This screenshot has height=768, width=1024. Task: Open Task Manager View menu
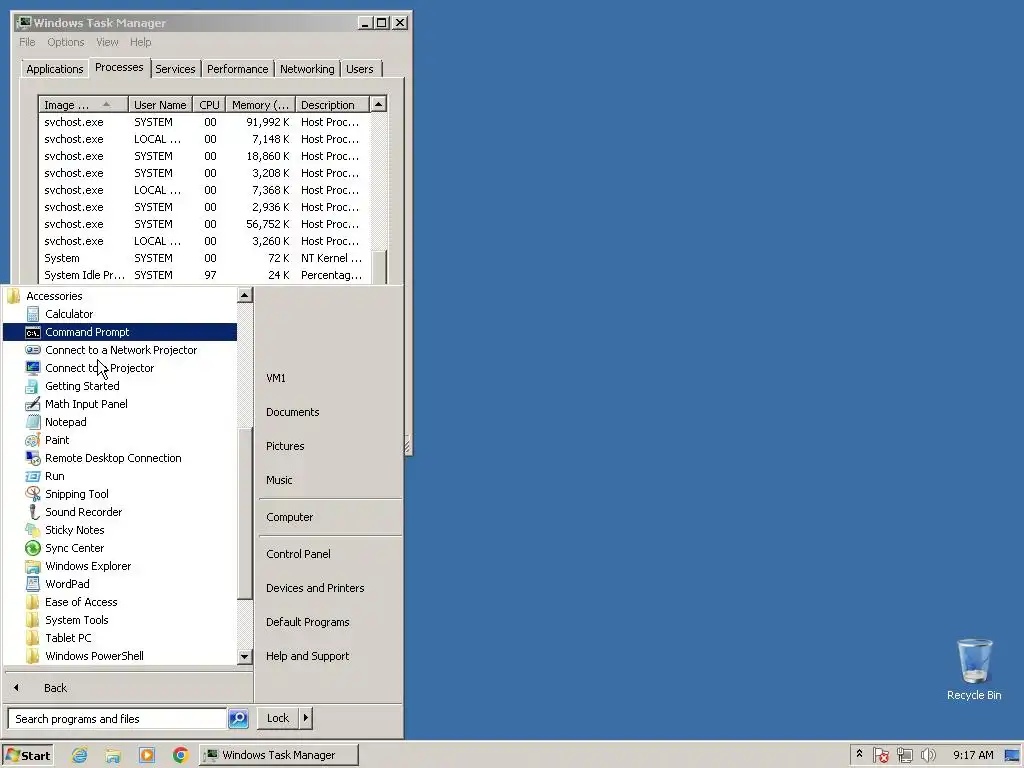tap(107, 42)
